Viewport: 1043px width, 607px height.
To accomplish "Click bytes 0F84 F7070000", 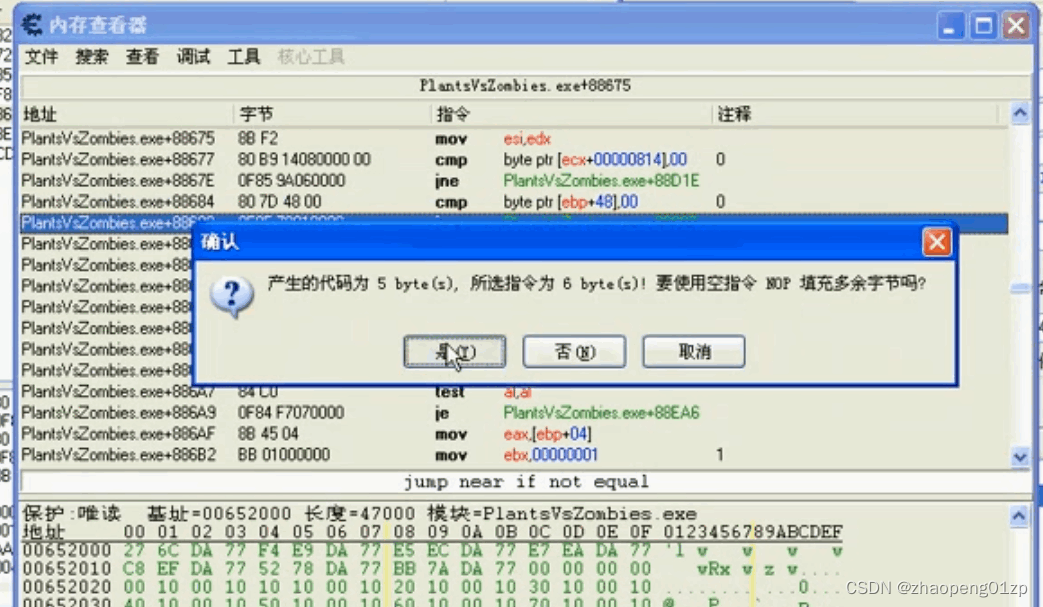I will pyautogui.click(x=291, y=413).
